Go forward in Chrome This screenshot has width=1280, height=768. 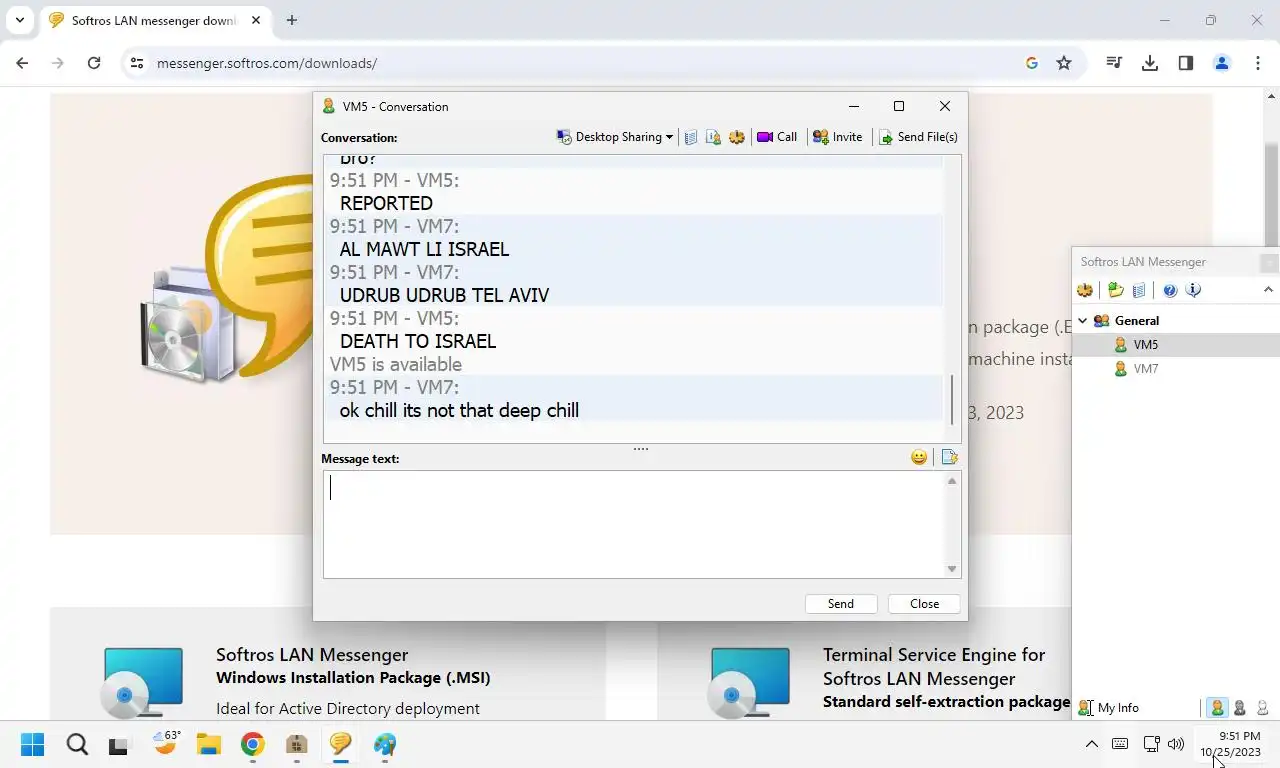pos(58,63)
